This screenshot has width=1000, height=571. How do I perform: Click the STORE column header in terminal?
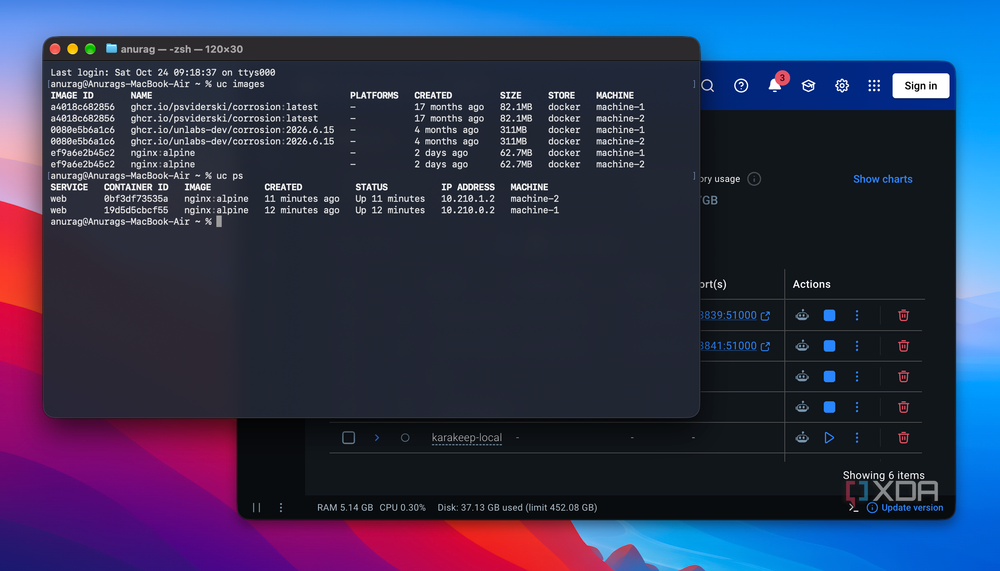point(561,96)
